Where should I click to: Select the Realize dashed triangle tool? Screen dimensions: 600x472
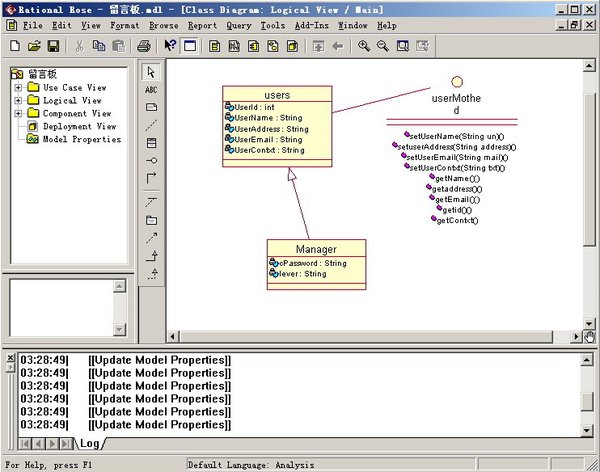click(153, 273)
